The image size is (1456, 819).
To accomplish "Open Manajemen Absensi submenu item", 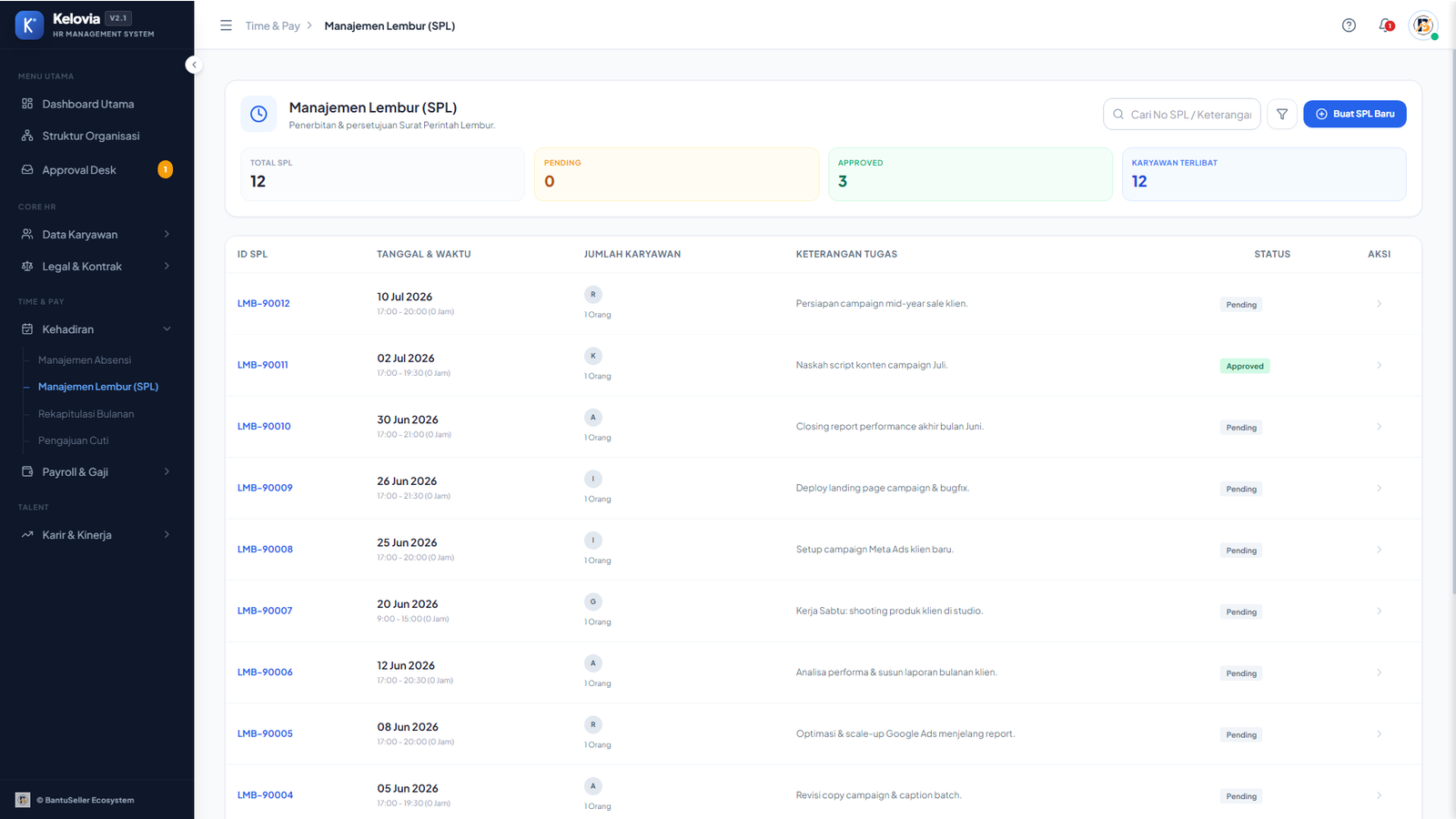I will coord(85,360).
